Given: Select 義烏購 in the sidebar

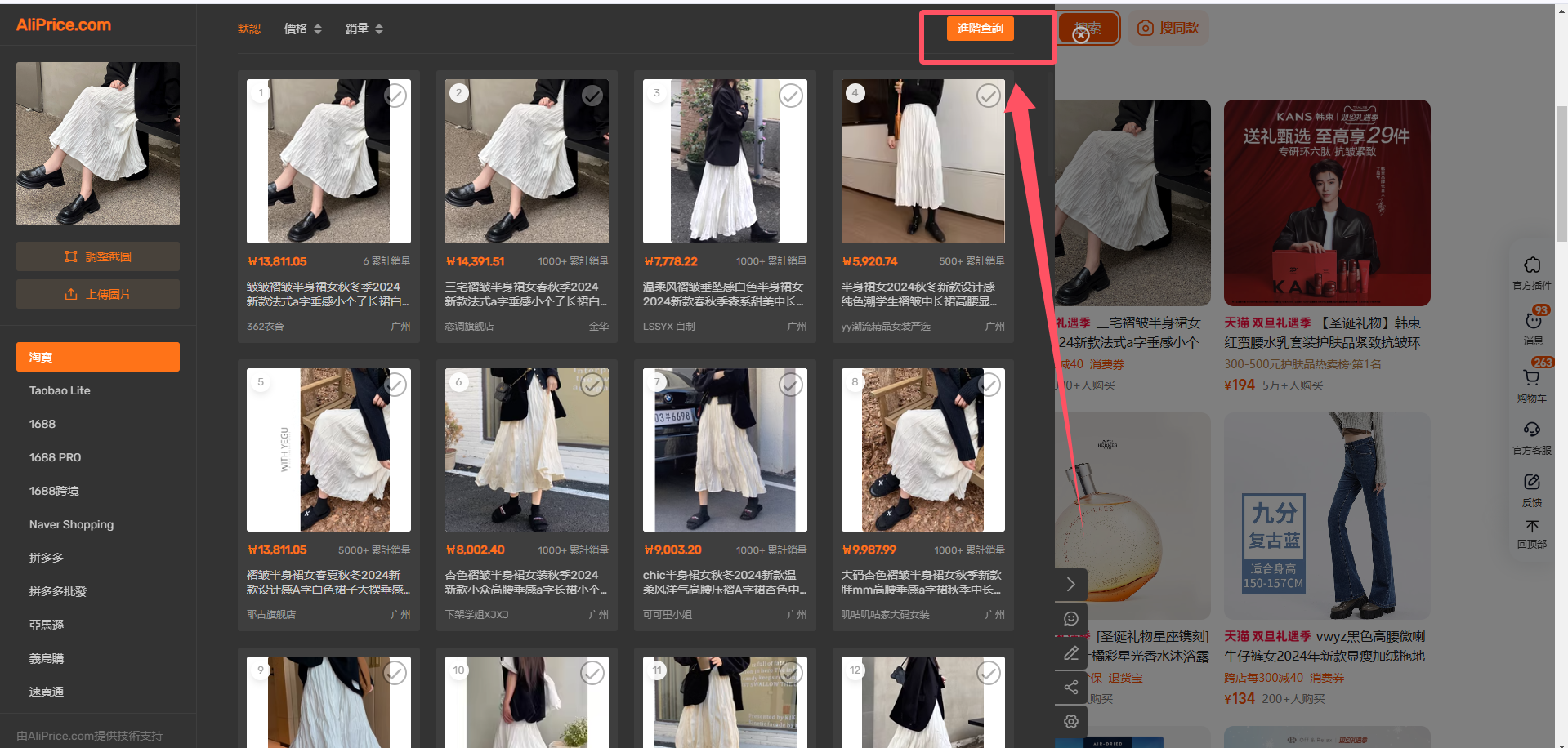Looking at the screenshot, I should pyautogui.click(x=47, y=658).
